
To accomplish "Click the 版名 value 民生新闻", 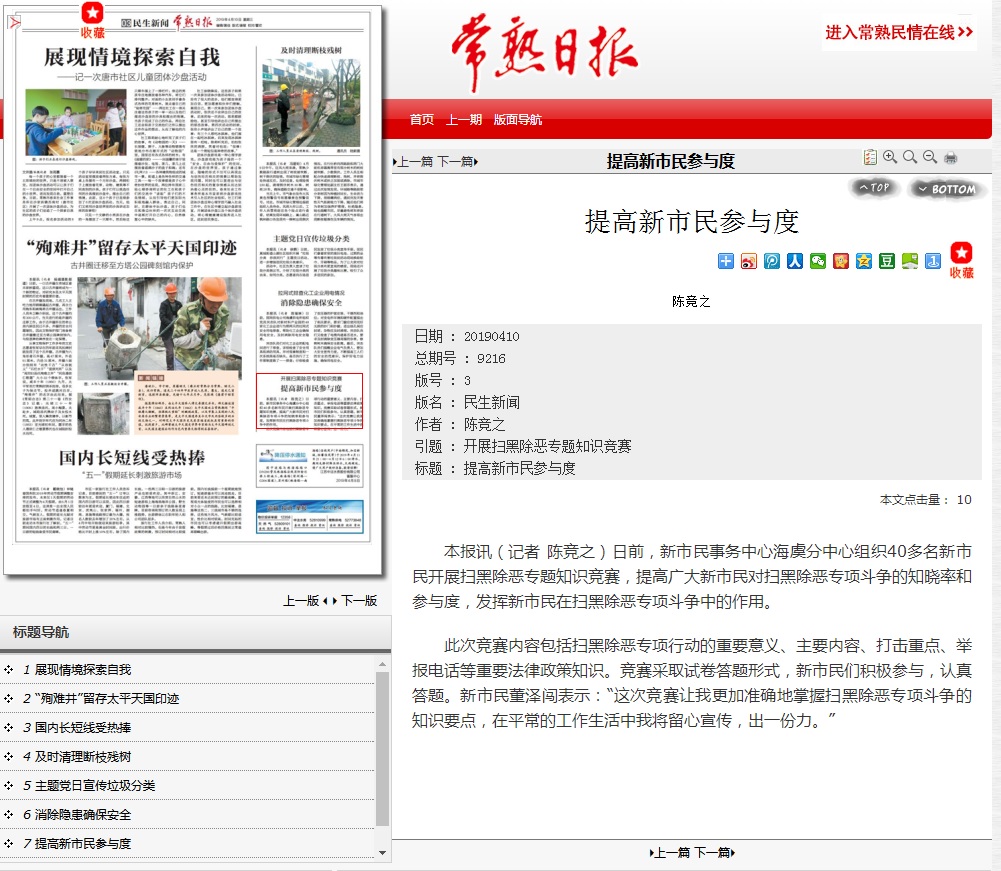I will (492, 402).
